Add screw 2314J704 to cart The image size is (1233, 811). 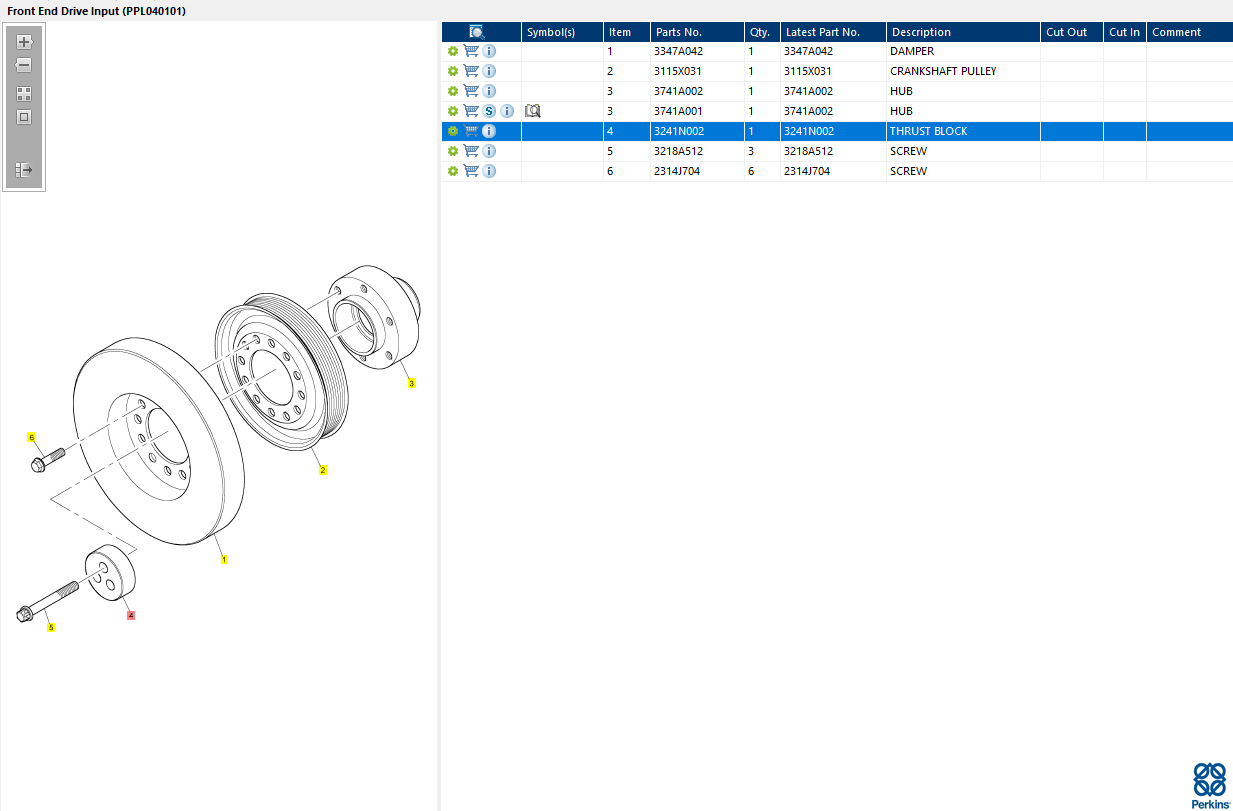(x=471, y=171)
